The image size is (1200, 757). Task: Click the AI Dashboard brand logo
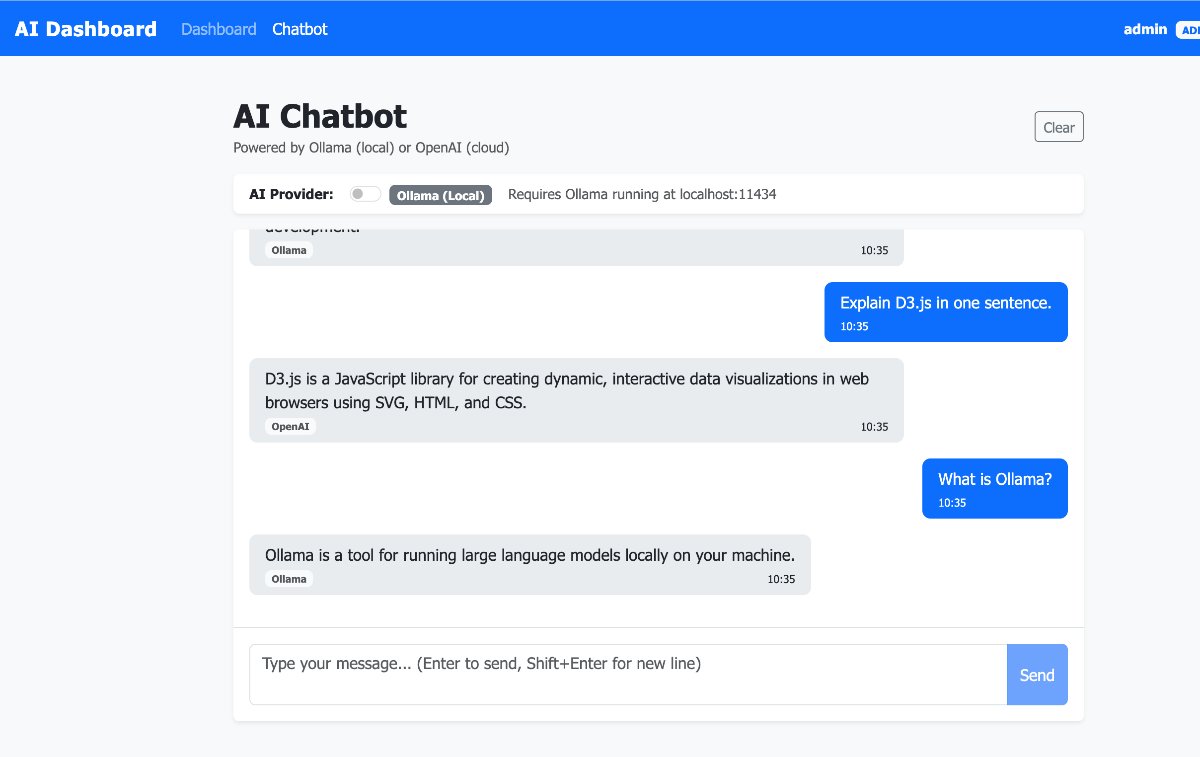85,29
